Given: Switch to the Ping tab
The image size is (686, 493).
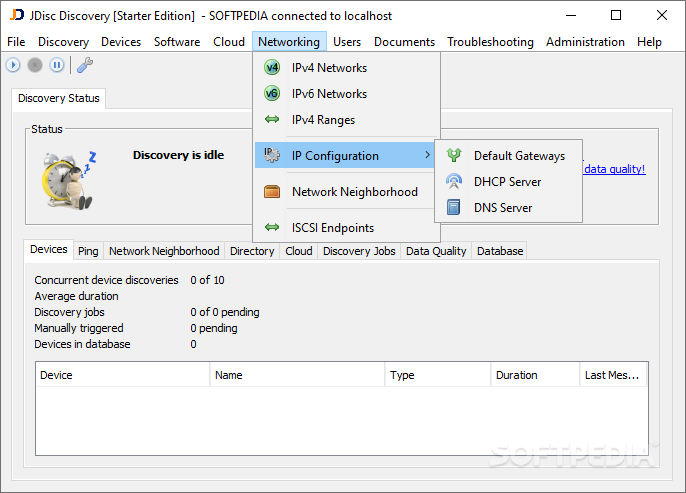Looking at the screenshot, I should (x=88, y=251).
